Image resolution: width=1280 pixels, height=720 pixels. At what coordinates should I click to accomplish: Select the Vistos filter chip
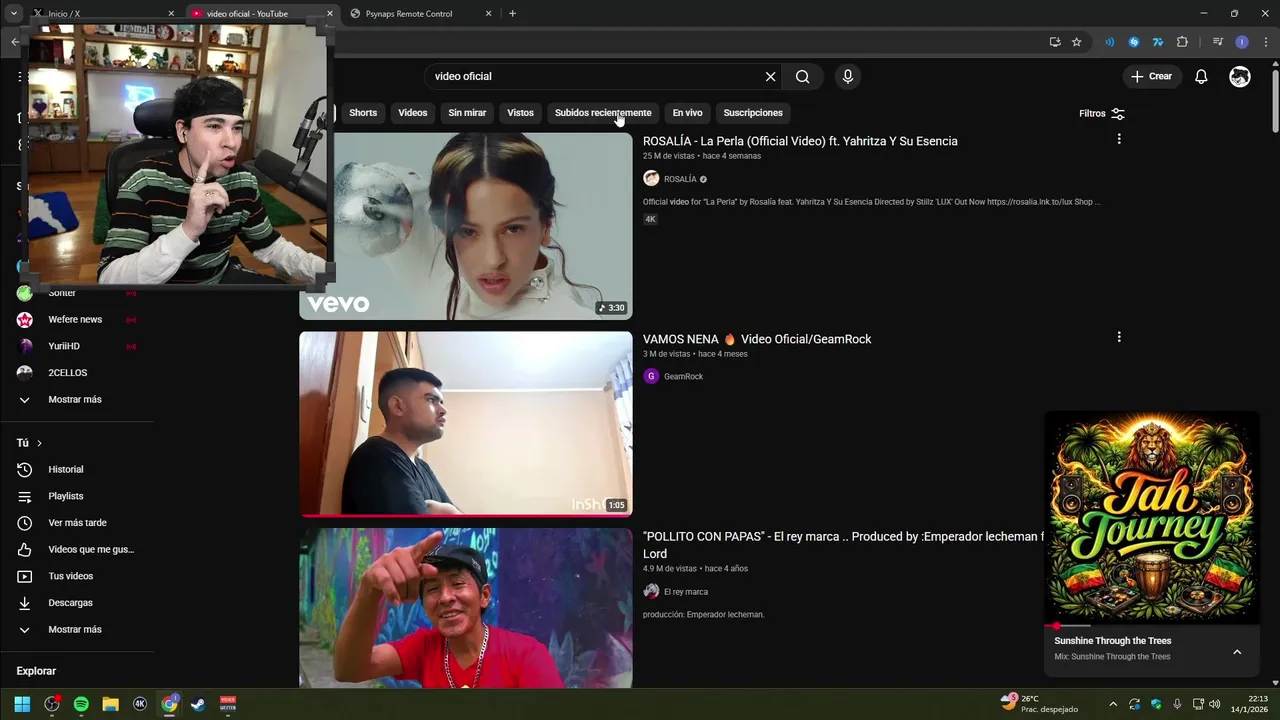click(520, 113)
